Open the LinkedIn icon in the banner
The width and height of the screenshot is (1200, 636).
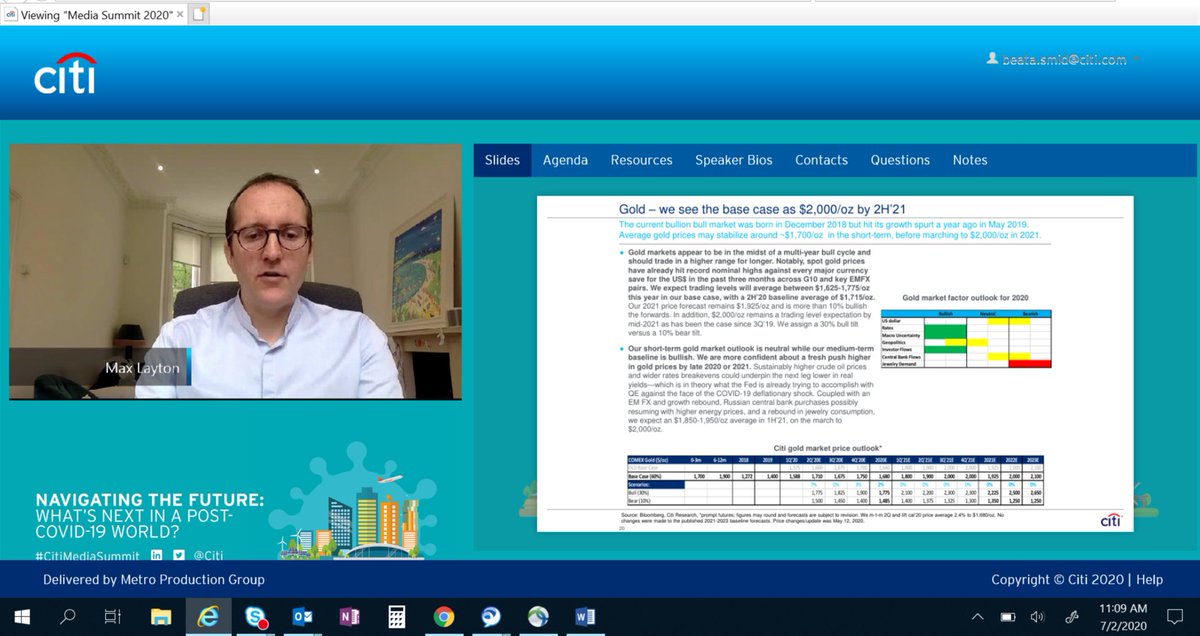(x=157, y=555)
